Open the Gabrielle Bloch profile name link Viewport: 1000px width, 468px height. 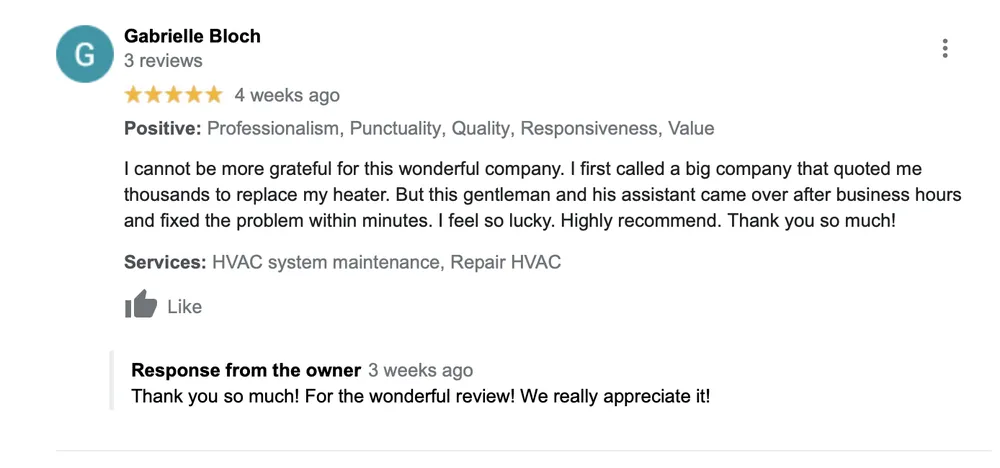[x=192, y=36]
